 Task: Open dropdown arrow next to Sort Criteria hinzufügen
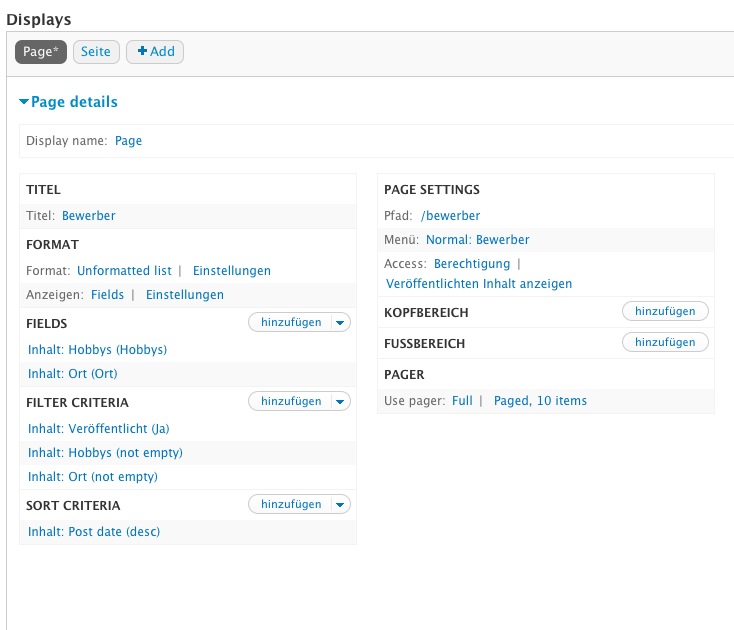[x=340, y=504]
